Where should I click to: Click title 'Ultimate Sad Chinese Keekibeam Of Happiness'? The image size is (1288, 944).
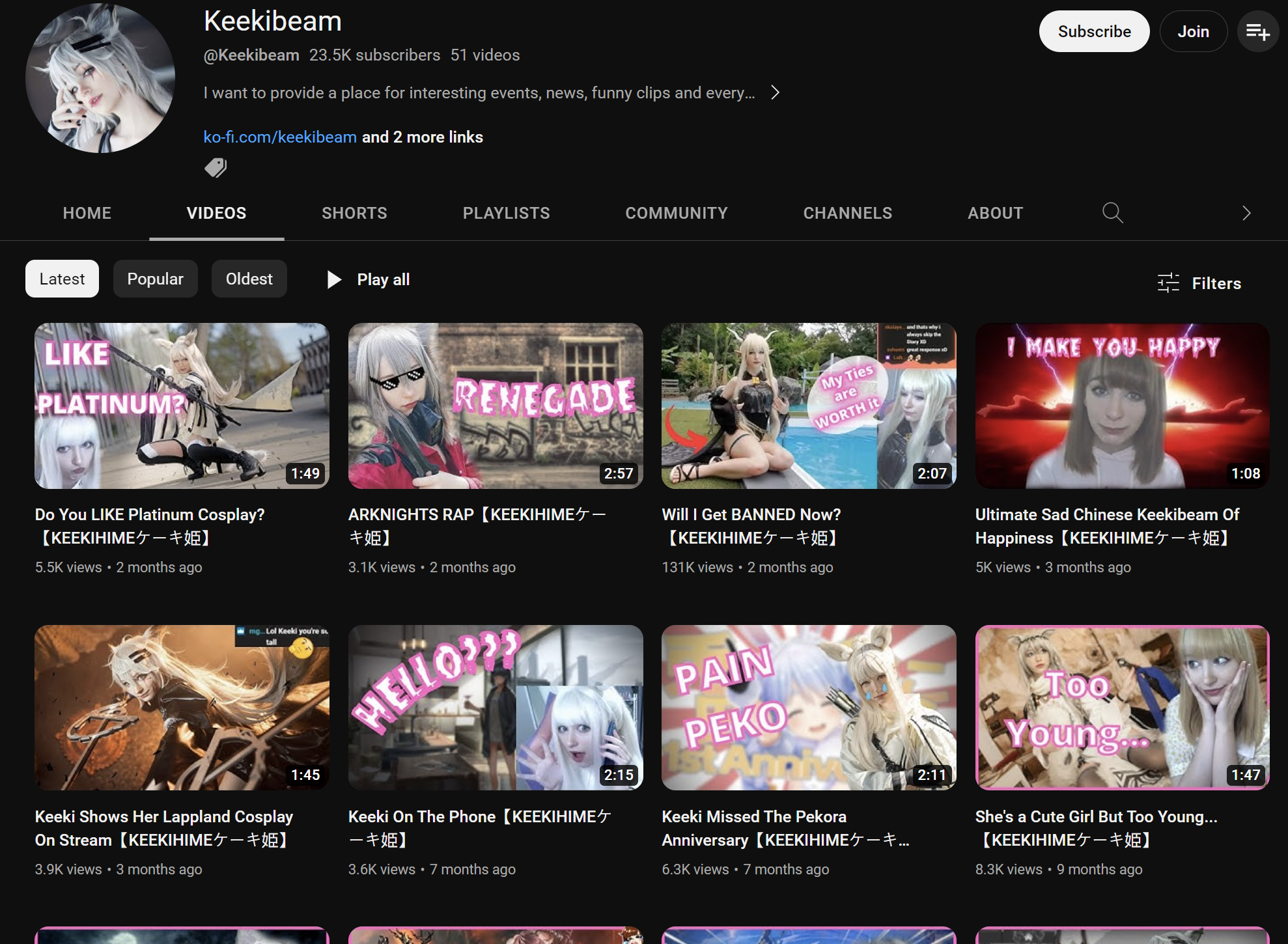tap(1107, 526)
